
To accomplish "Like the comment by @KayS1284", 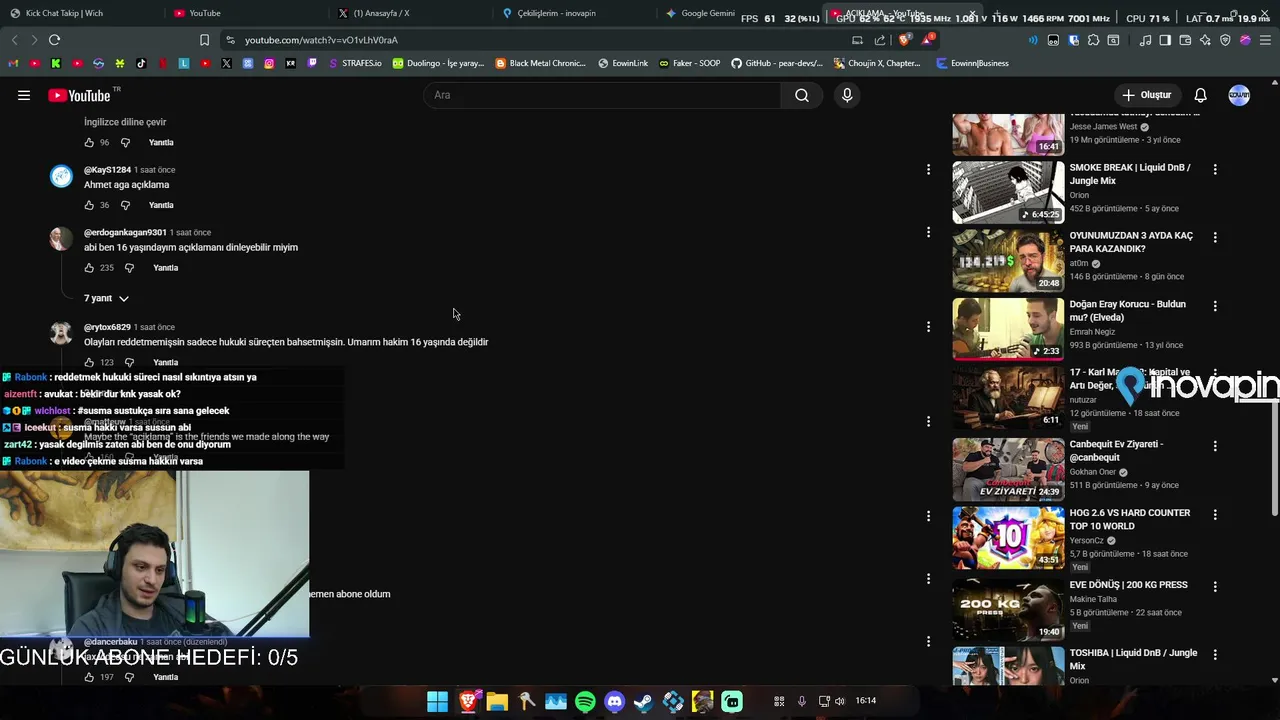I will point(89,205).
